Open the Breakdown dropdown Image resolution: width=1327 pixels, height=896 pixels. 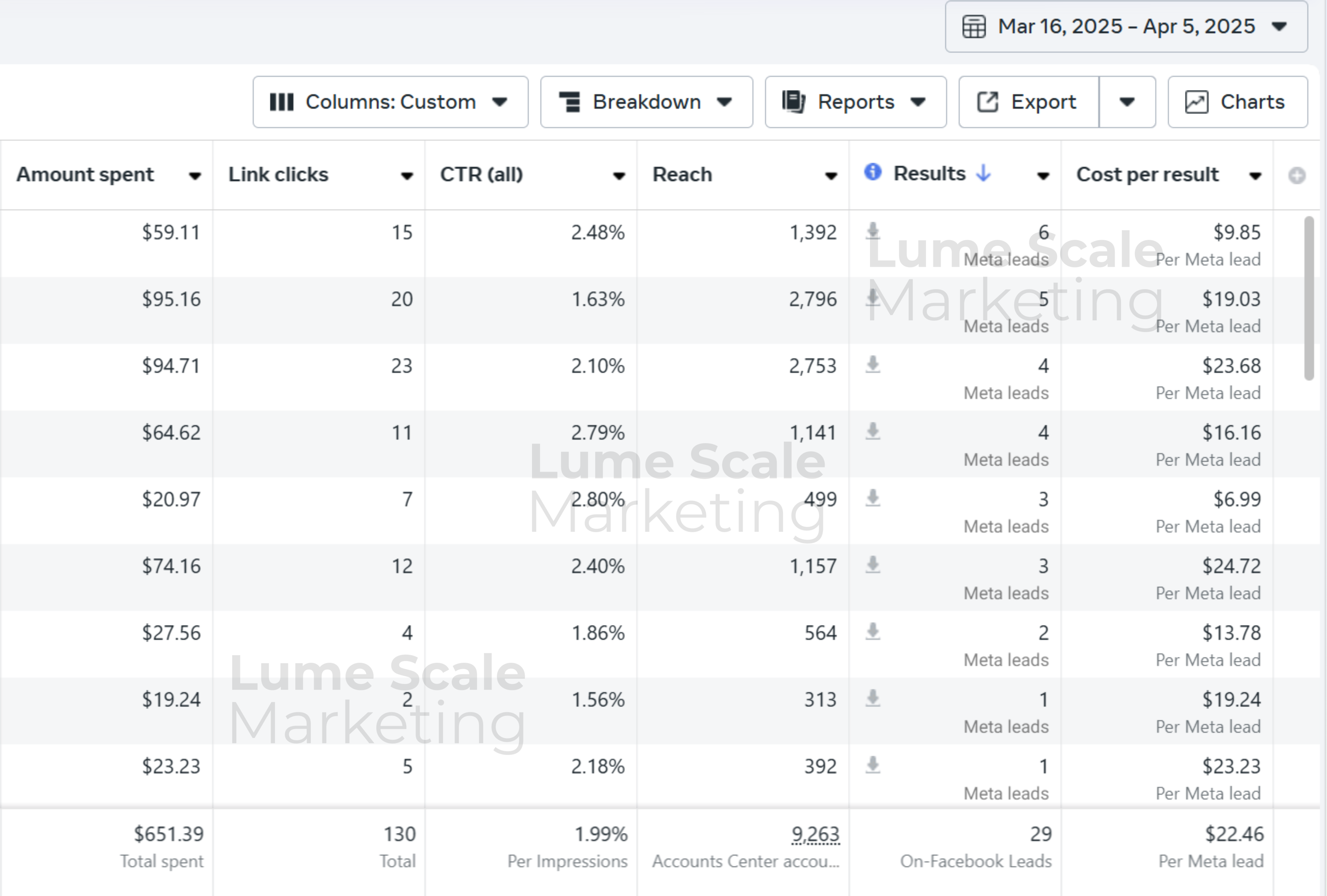(646, 102)
